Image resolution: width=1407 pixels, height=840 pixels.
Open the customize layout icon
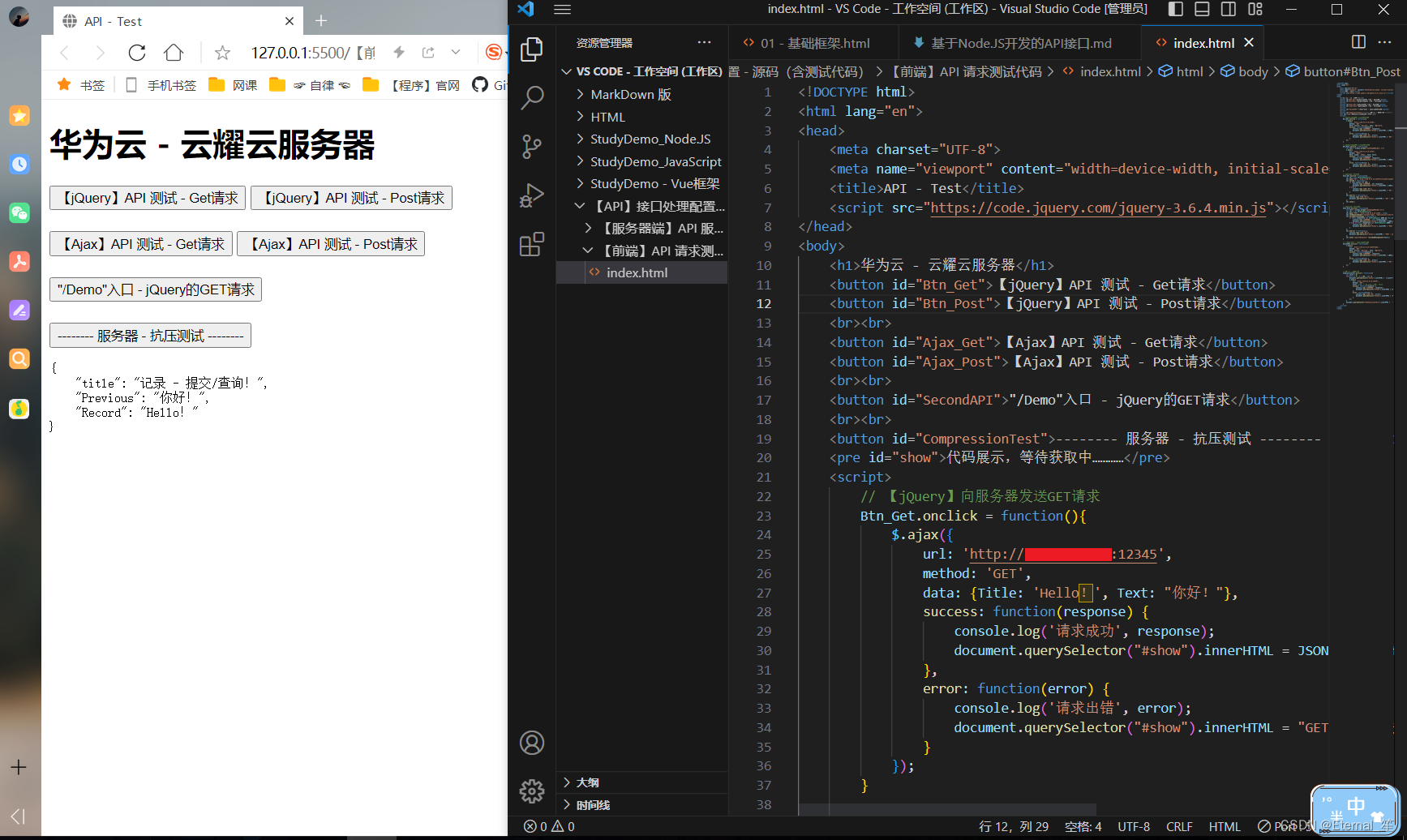[x=1255, y=9]
